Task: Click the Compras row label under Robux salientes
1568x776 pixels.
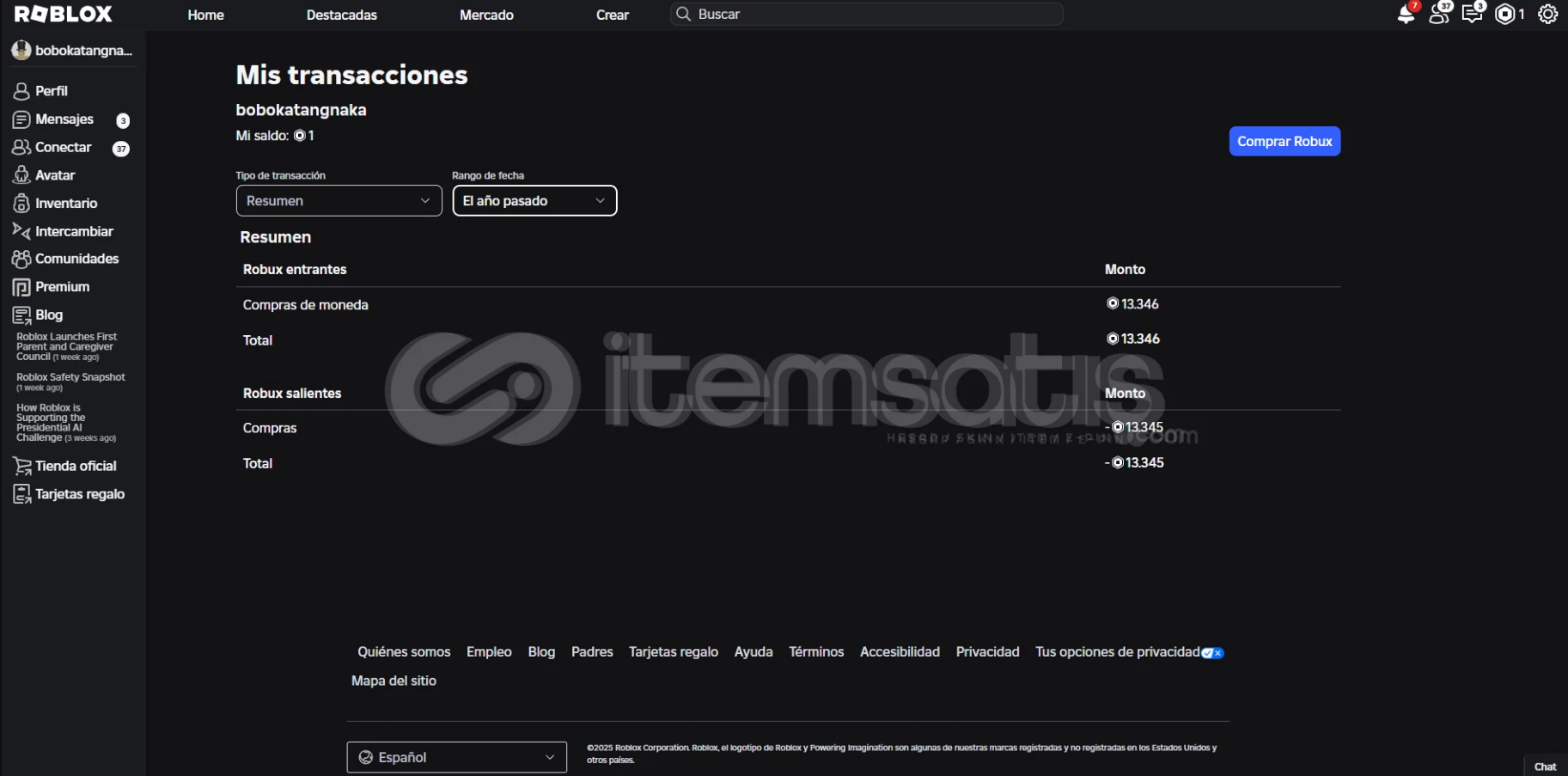Action: tap(270, 428)
